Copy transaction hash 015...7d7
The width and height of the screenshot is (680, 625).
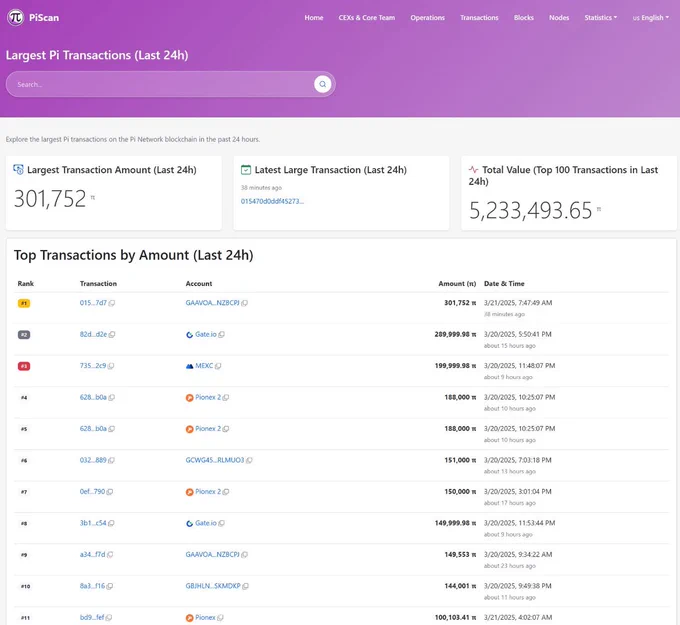click(x=112, y=303)
